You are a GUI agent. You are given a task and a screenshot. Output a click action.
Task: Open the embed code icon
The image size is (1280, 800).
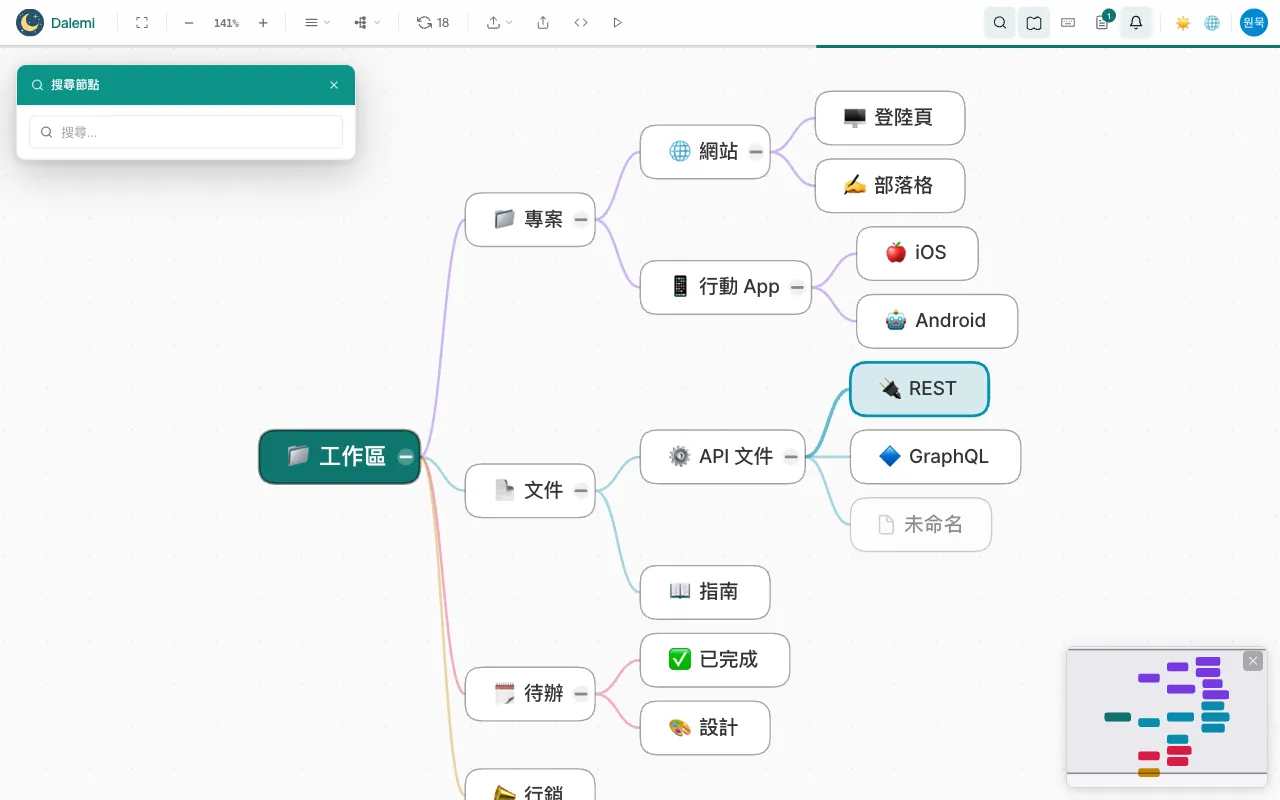(x=581, y=22)
